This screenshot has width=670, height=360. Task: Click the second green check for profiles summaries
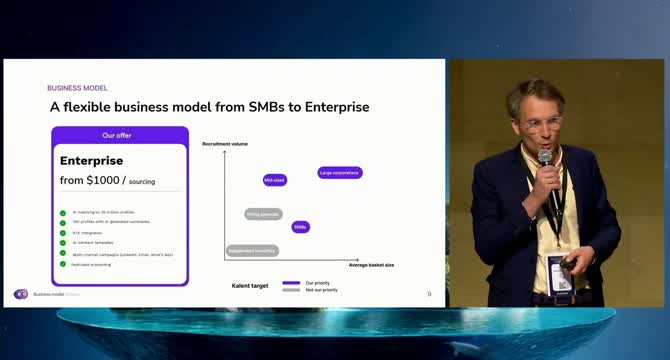(x=63, y=223)
